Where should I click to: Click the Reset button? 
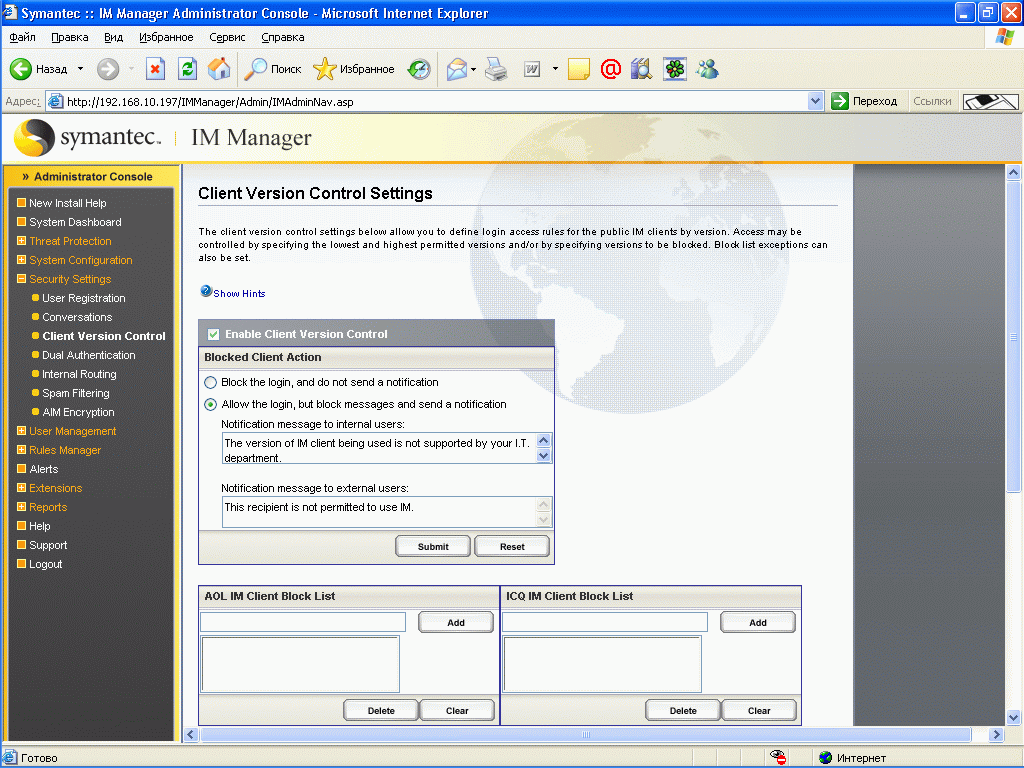click(x=512, y=547)
